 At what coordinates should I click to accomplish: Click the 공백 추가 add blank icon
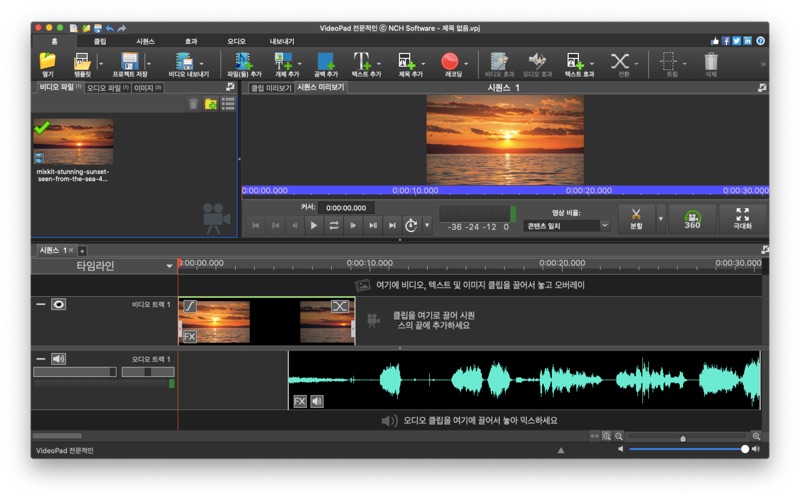point(326,61)
